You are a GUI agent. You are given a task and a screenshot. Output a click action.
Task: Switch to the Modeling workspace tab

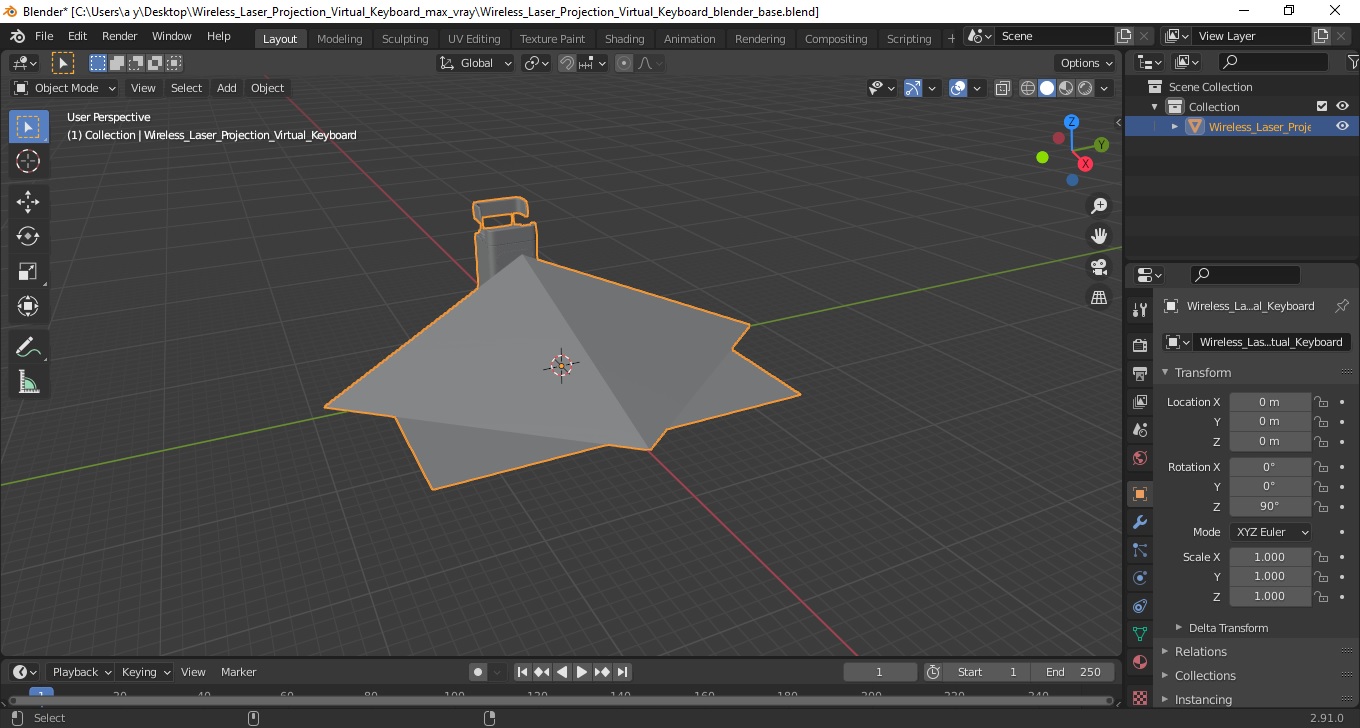tap(339, 39)
